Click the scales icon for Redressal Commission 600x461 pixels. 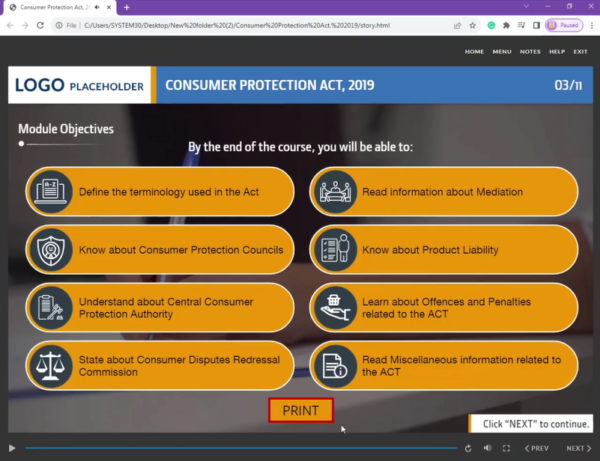[x=48, y=365]
